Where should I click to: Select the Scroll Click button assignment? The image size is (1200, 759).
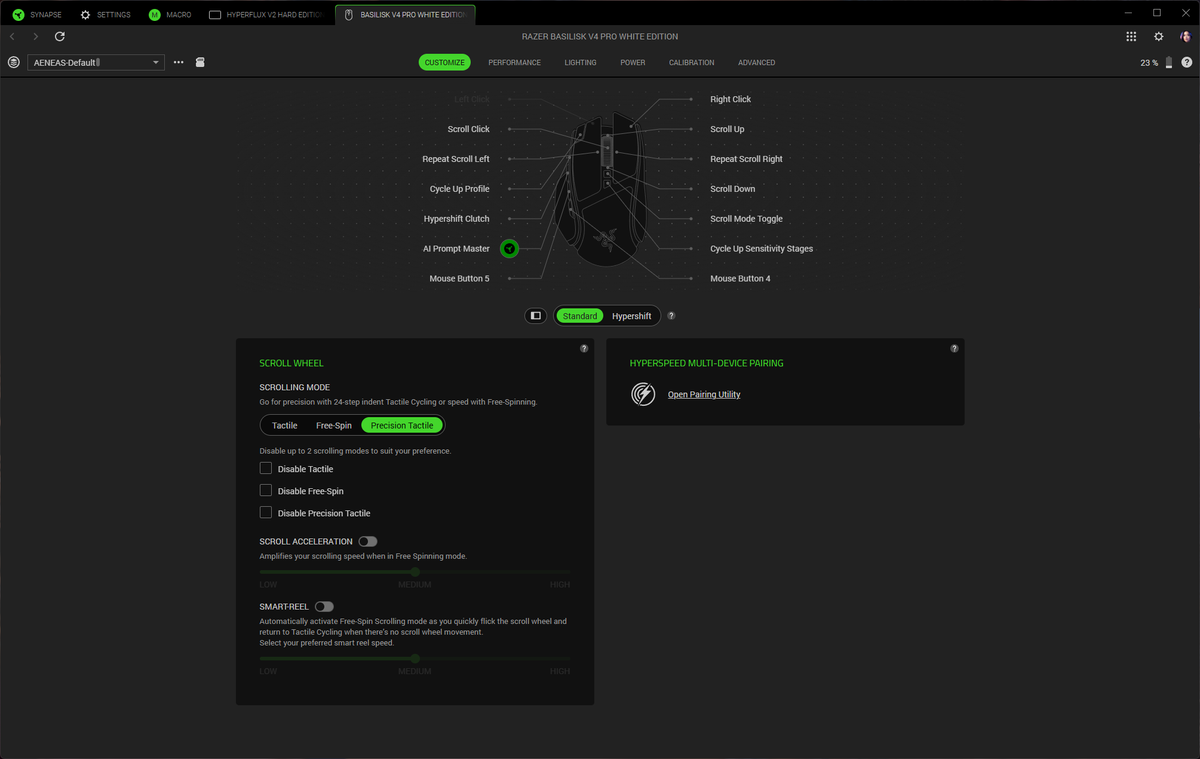[469, 129]
